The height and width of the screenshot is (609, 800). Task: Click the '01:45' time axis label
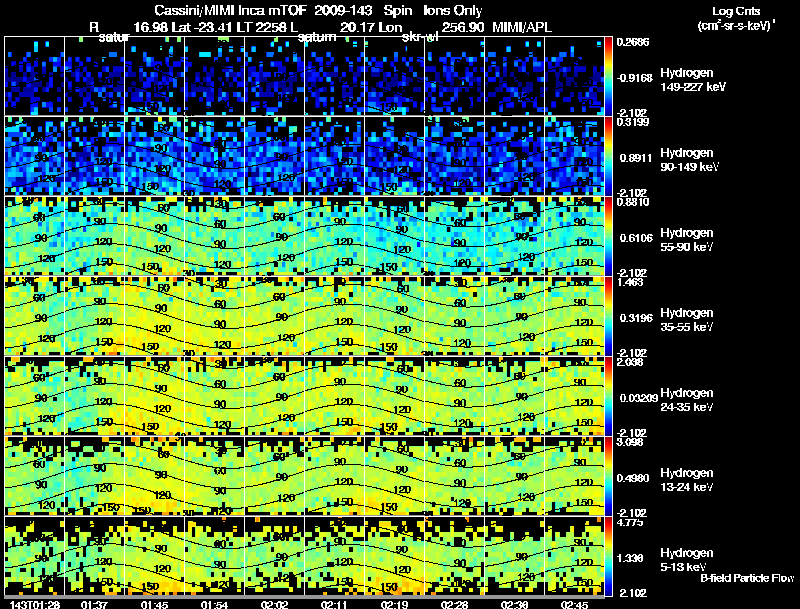[x=154, y=604]
